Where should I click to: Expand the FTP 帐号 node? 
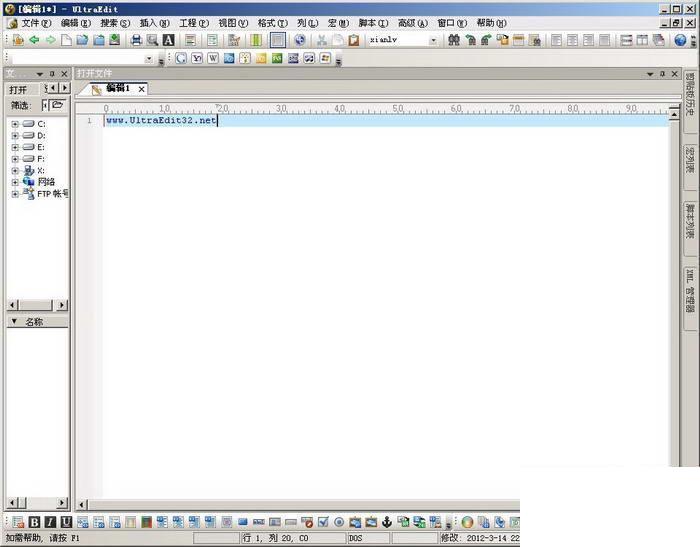(x=15, y=194)
